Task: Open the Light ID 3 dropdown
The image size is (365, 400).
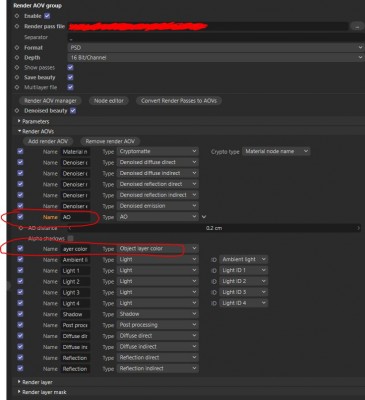Action: 244,292
